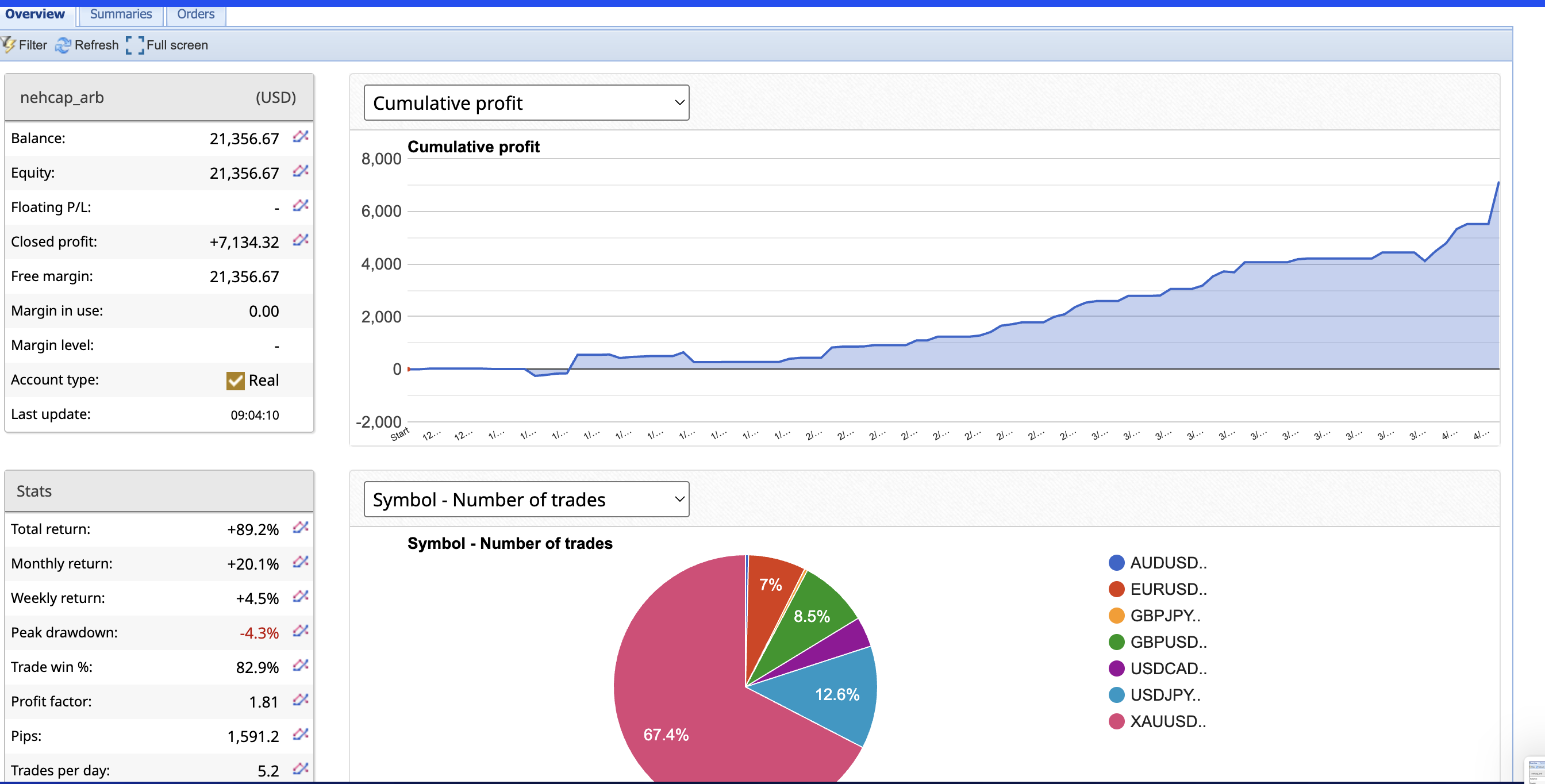
Task: Open the Symbol - Number of trades dropdown
Action: tap(526, 499)
